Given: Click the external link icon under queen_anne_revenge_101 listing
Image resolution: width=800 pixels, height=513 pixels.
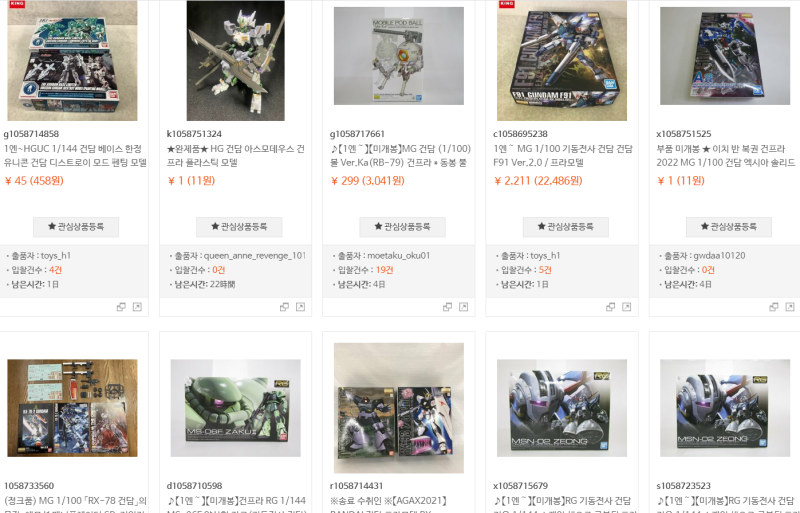Looking at the screenshot, I should 301,307.
